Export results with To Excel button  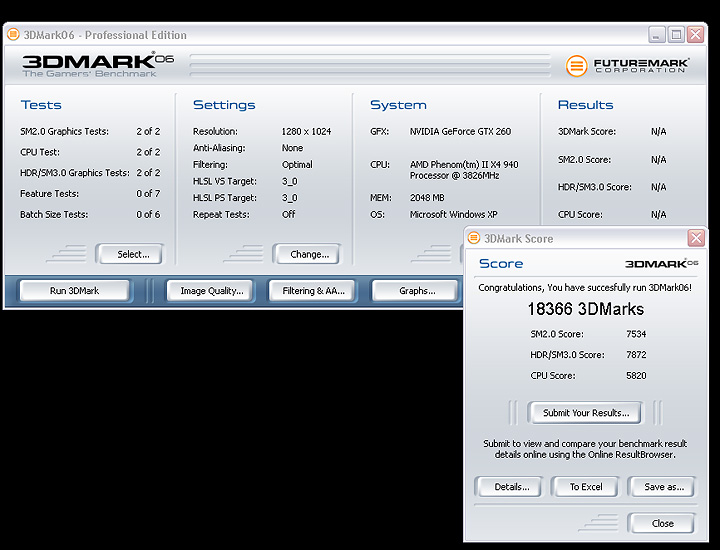585,487
